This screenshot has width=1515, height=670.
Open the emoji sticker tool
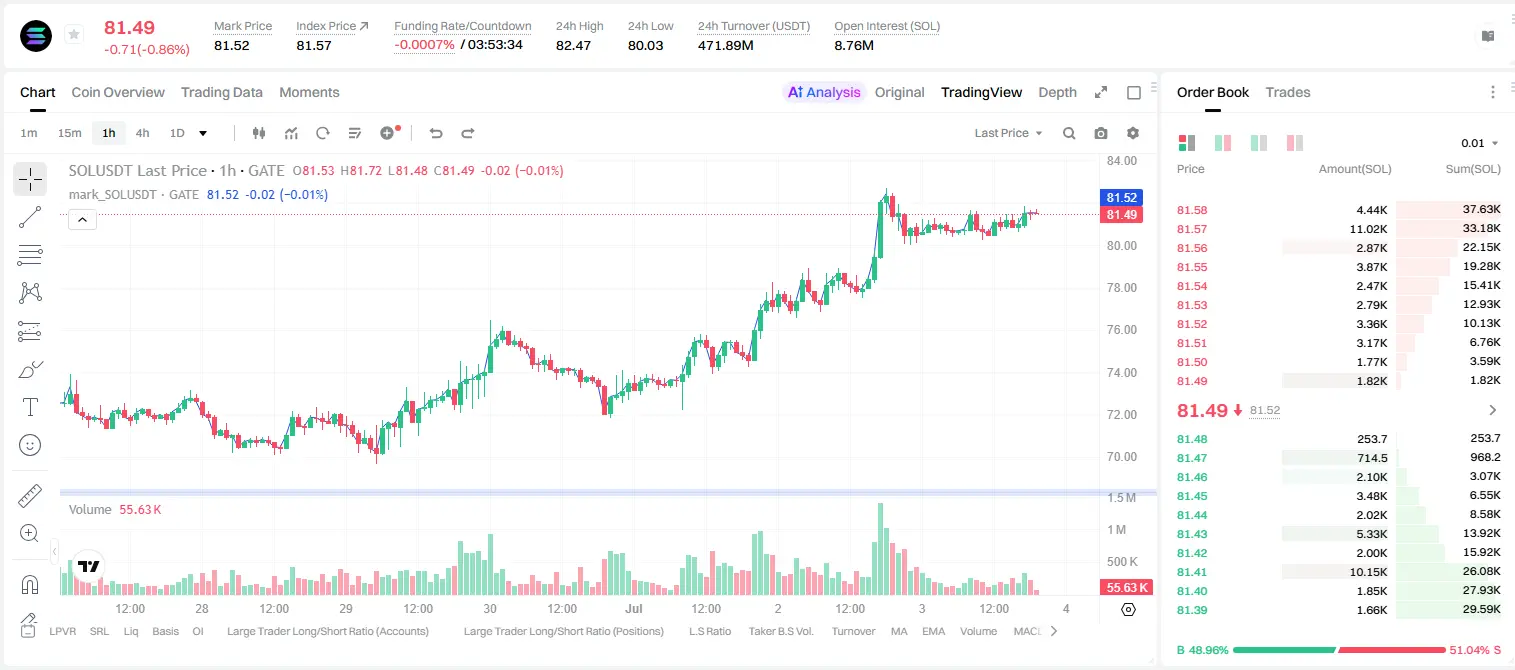tap(30, 445)
